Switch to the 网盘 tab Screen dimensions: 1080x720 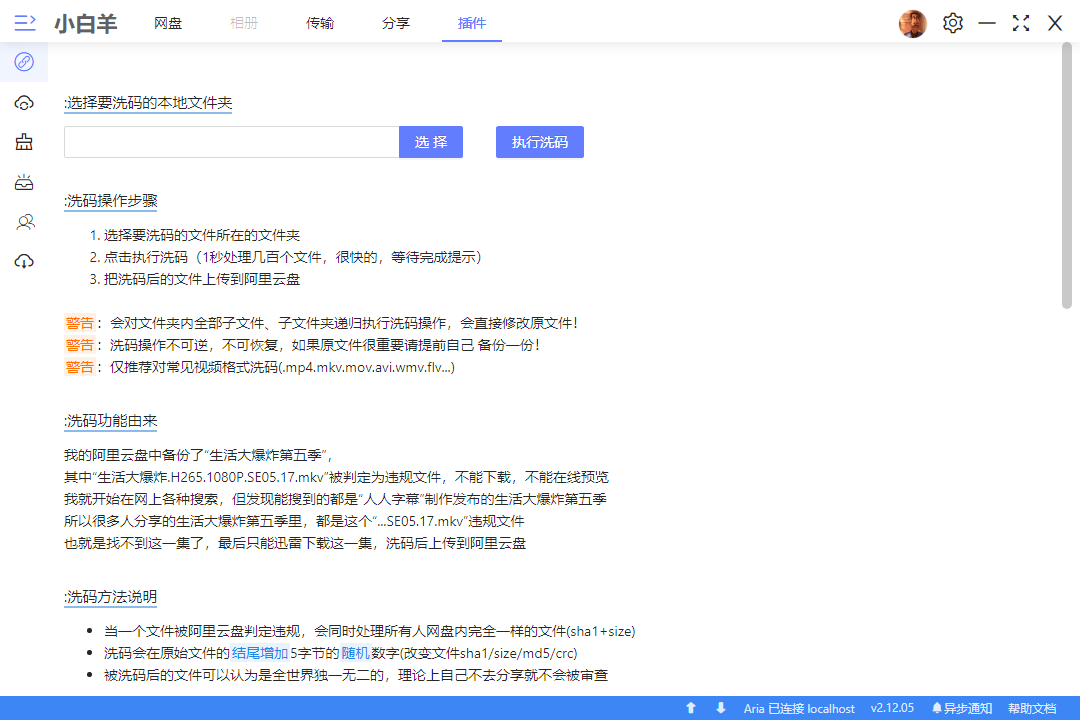pyautogui.click(x=167, y=23)
